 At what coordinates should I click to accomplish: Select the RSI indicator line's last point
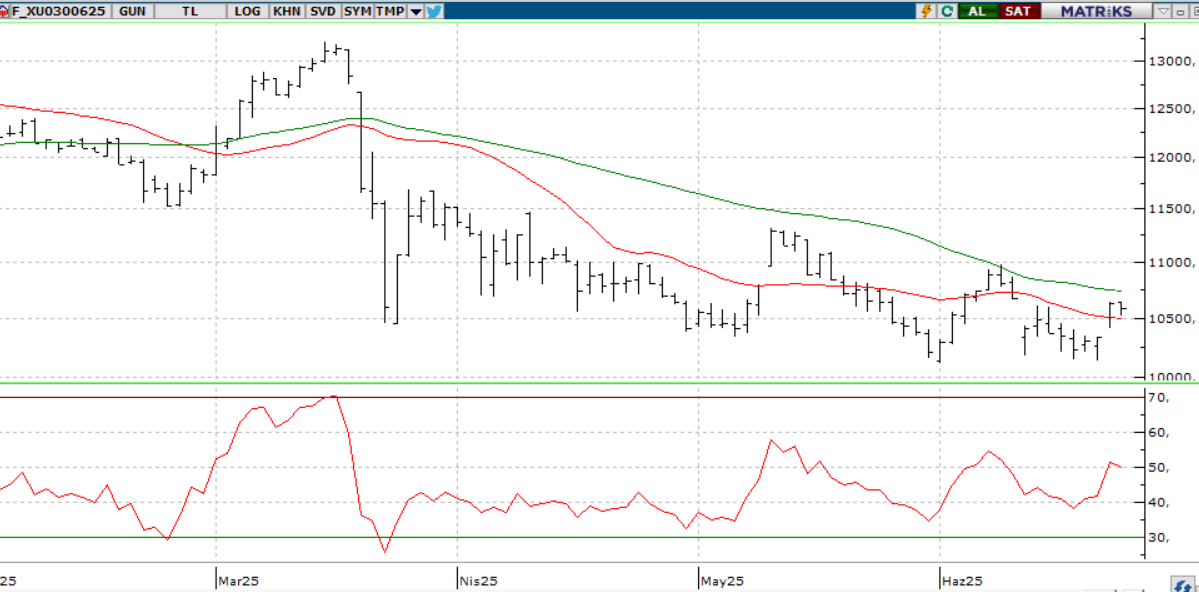tap(1121, 467)
